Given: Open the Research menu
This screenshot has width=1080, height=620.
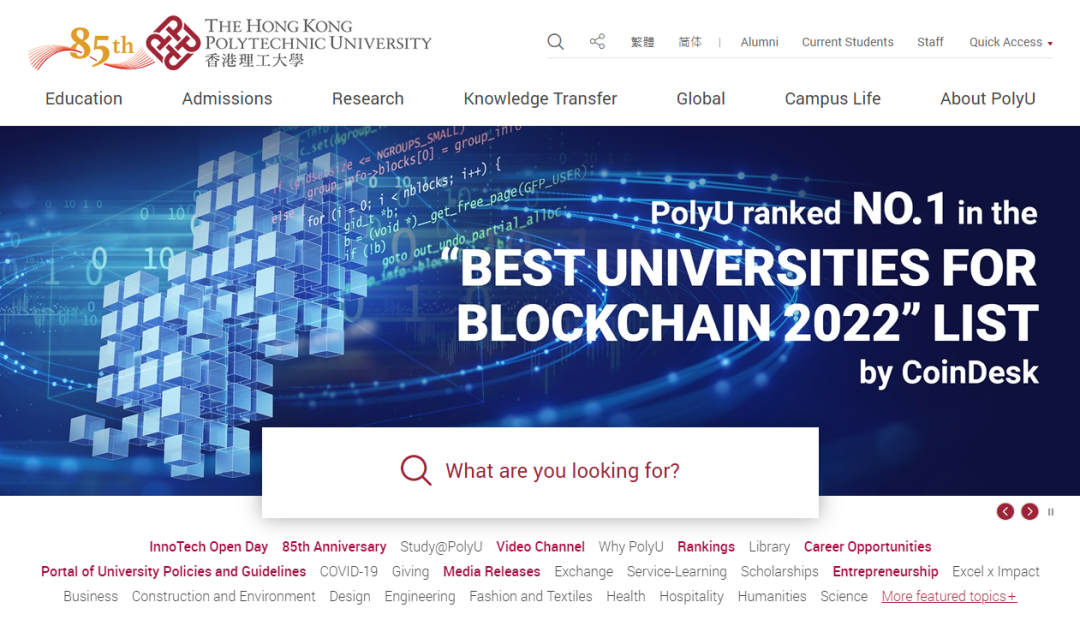Looking at the screenshot, I should tap(368, 99).
